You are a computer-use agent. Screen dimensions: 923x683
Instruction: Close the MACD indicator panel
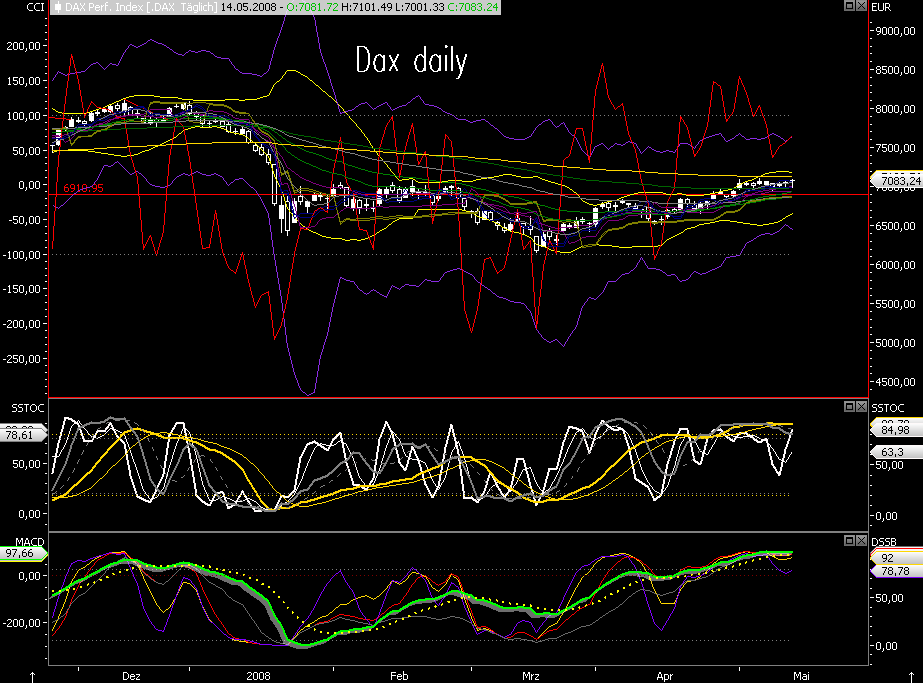coord(861,540)
